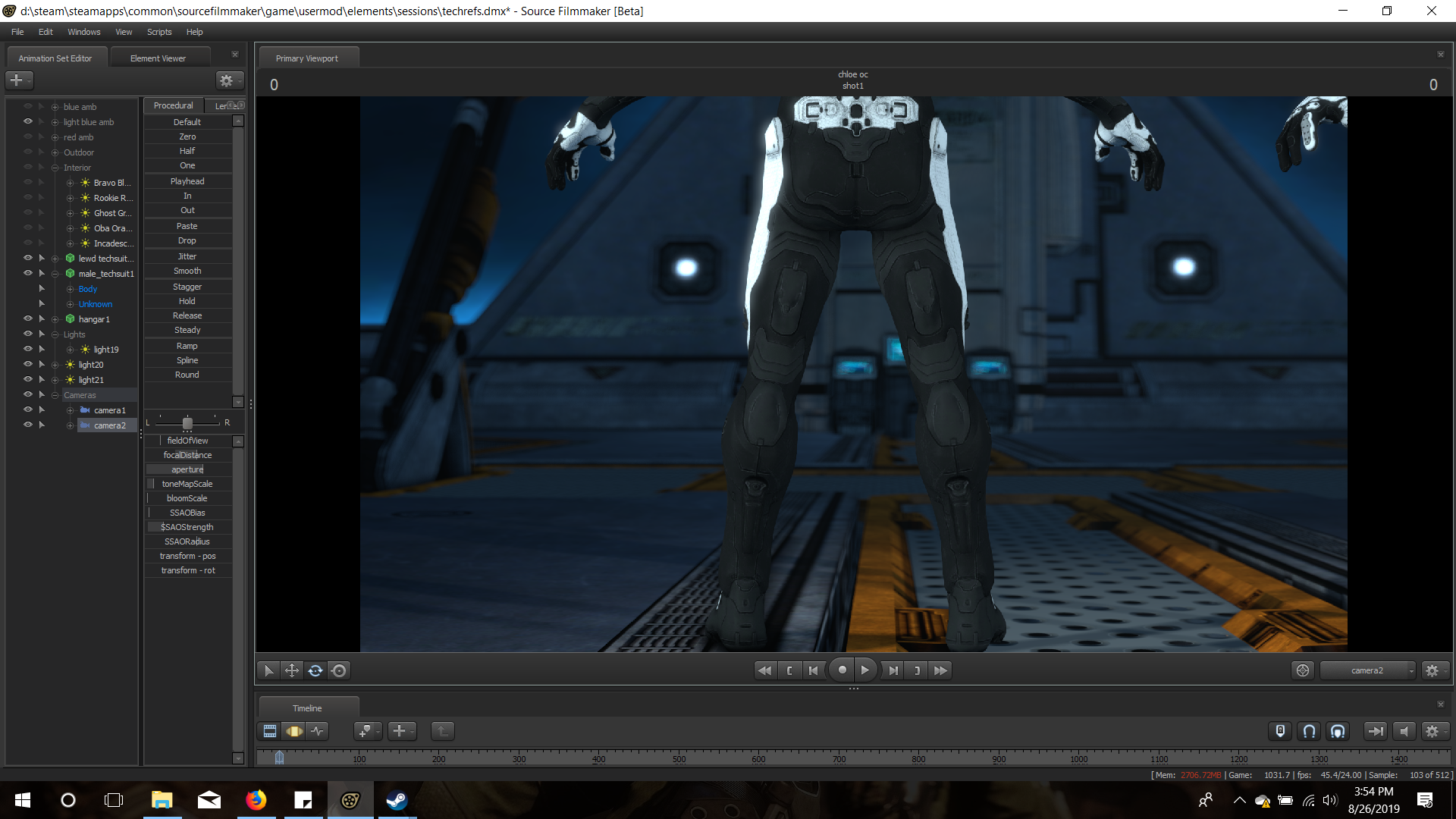Viewport: 1456px width, 819px height.
Task: Switch timeline to Motion Editor mode
Action: click(294, 731)
